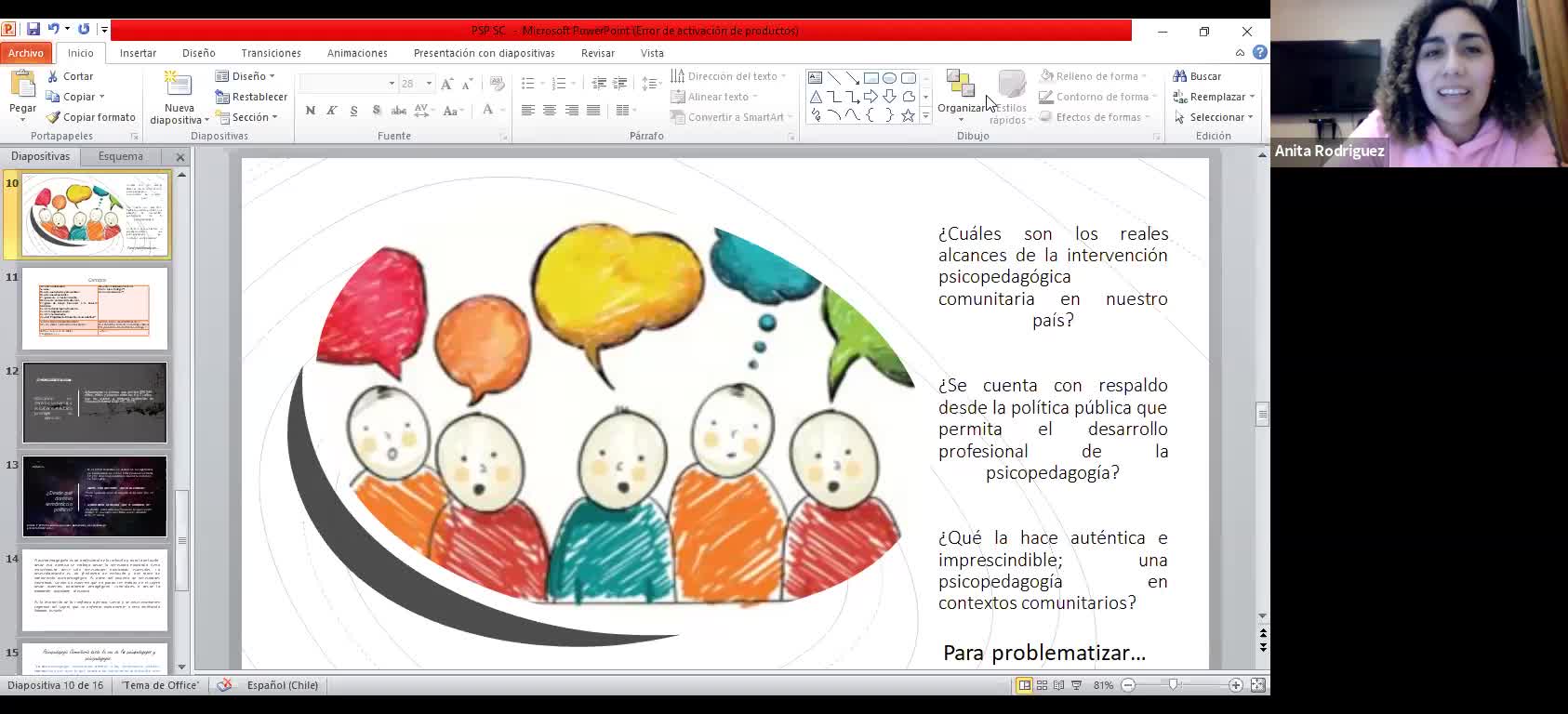Expand the Copiar dropdown arrow
The width and height of the screenshot is (1568, 714).
pos(101,97)
